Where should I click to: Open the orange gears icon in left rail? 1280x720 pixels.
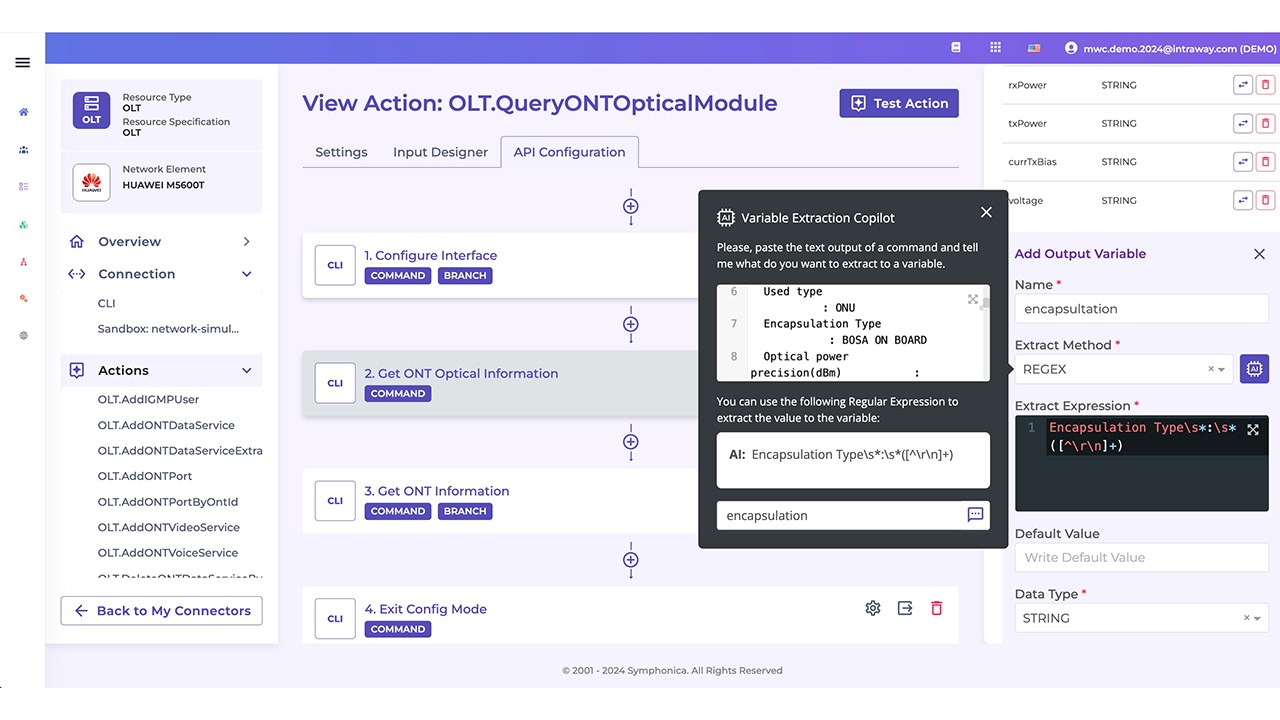tap(24, 299)
